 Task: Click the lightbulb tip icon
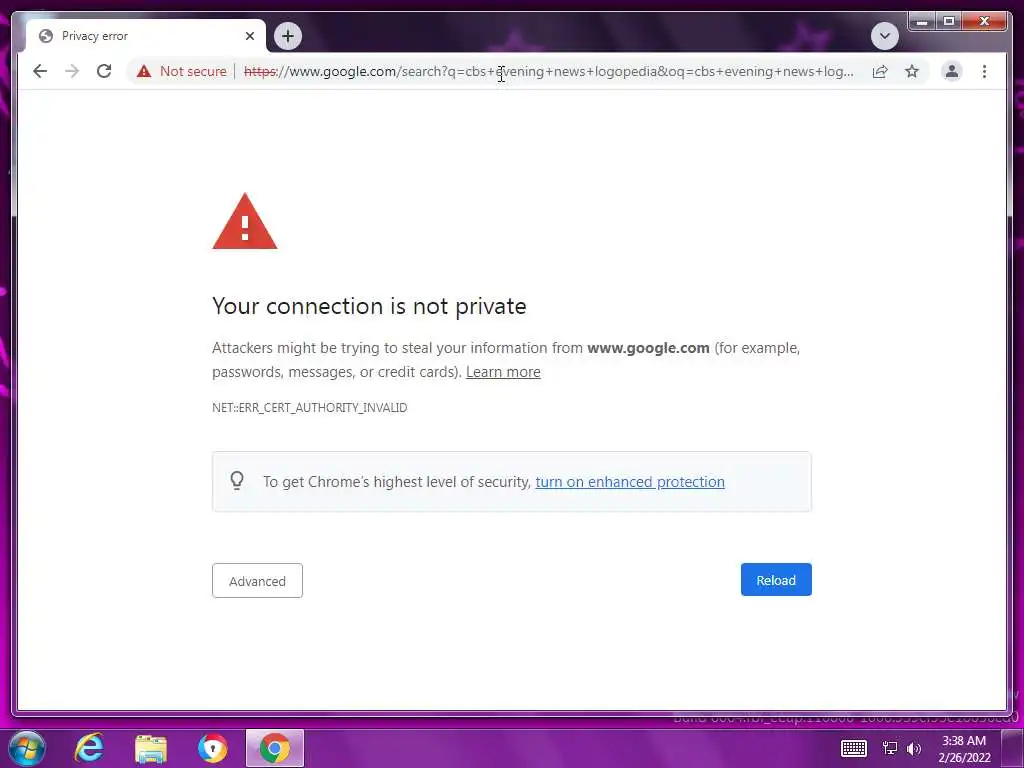237,481
